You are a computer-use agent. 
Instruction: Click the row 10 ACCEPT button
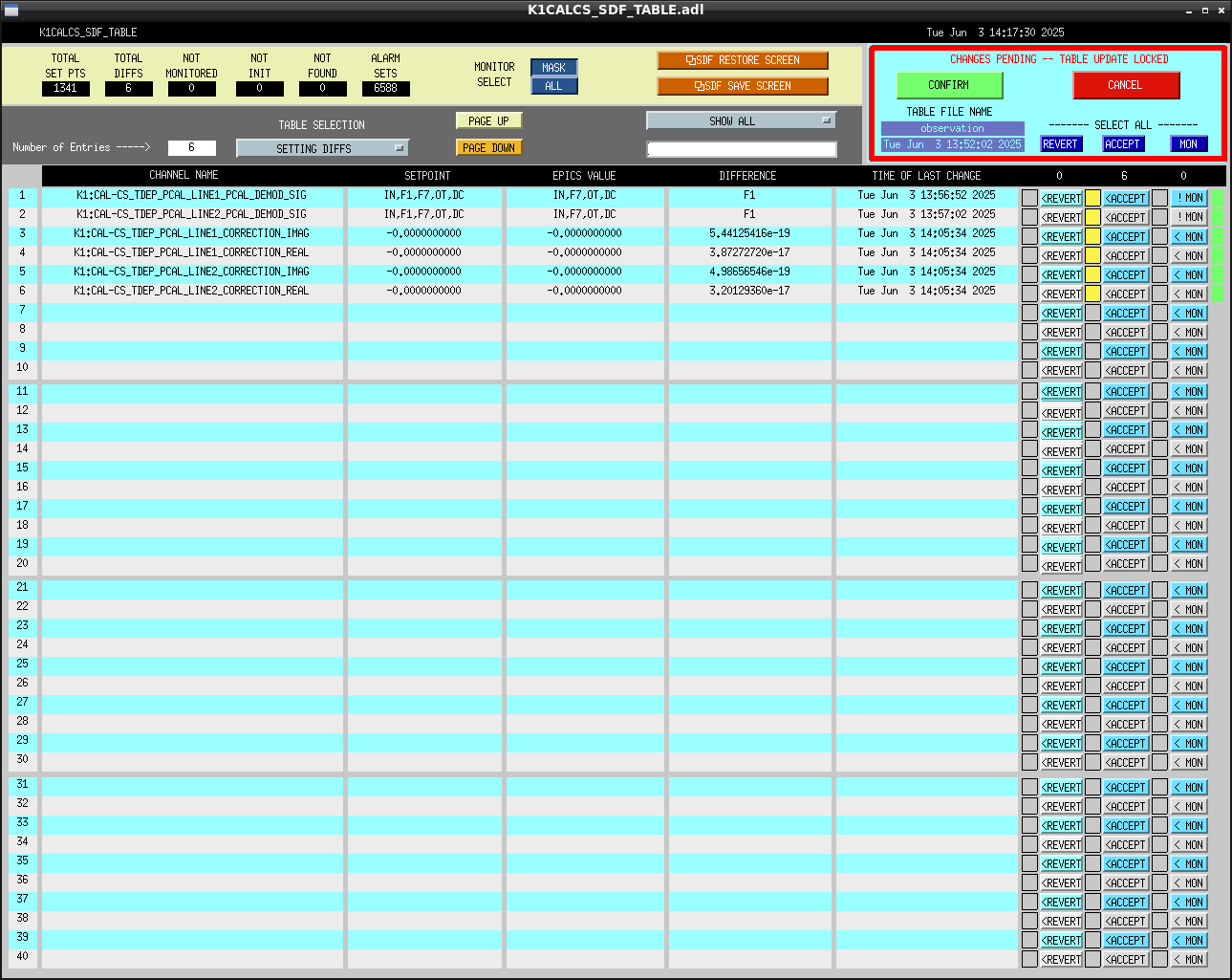[1126, 371]
